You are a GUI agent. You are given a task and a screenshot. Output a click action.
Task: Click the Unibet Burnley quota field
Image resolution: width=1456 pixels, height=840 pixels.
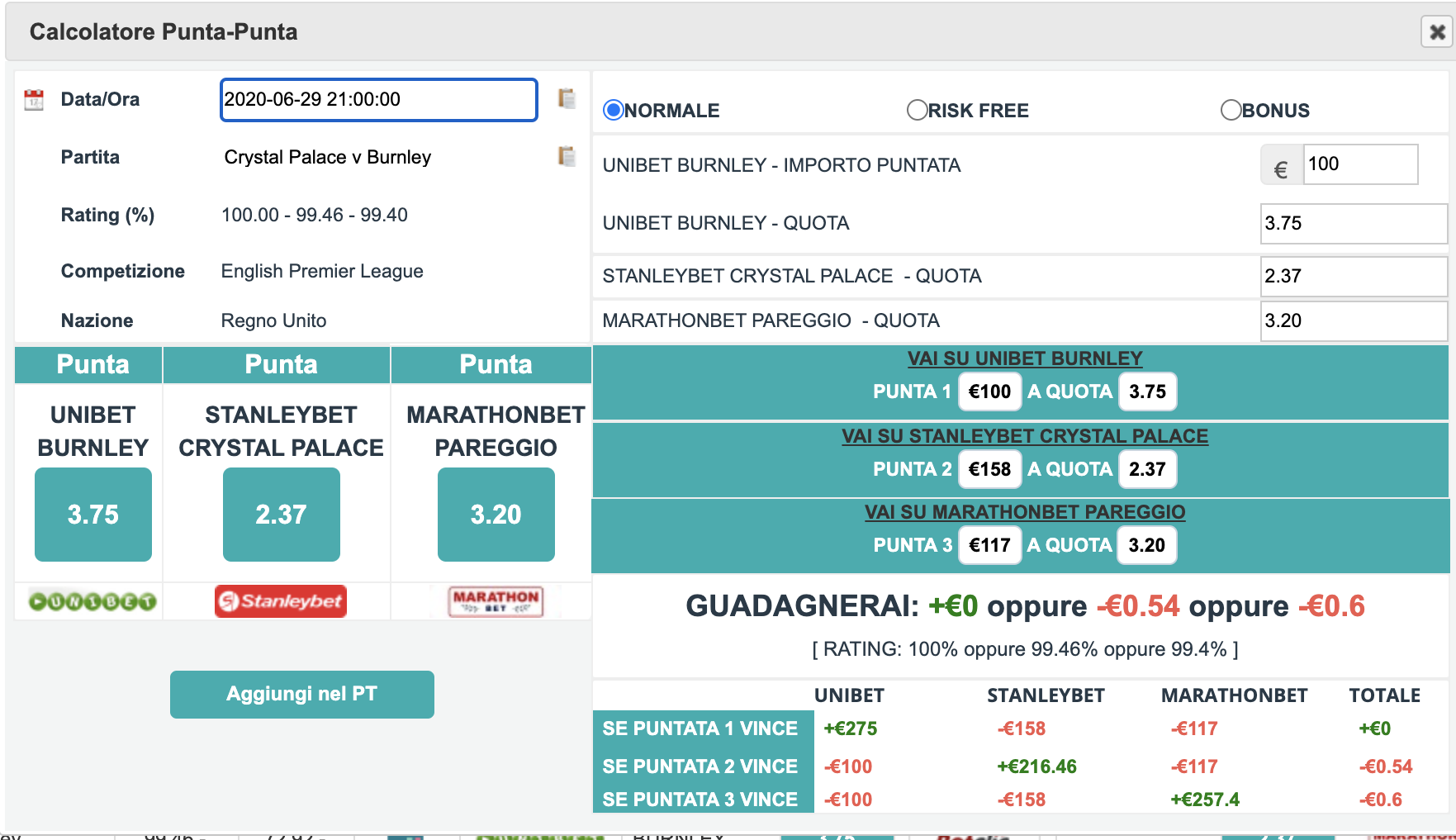pos(1354,224)
